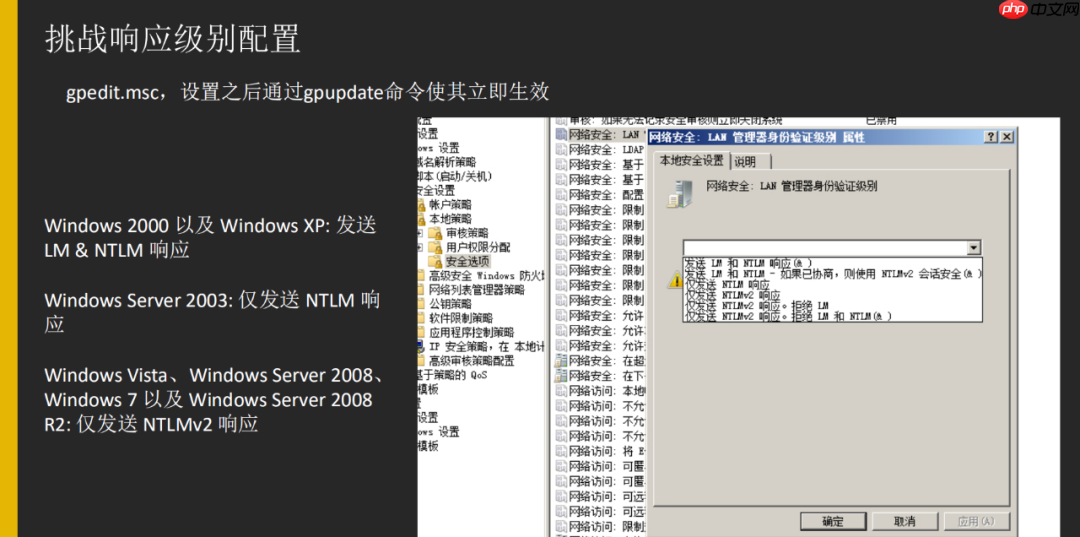The width and height of the screenshot is (1080, 537).
Task: Select 域名解析策略 in the tree
Action: (x=446, y=162)
